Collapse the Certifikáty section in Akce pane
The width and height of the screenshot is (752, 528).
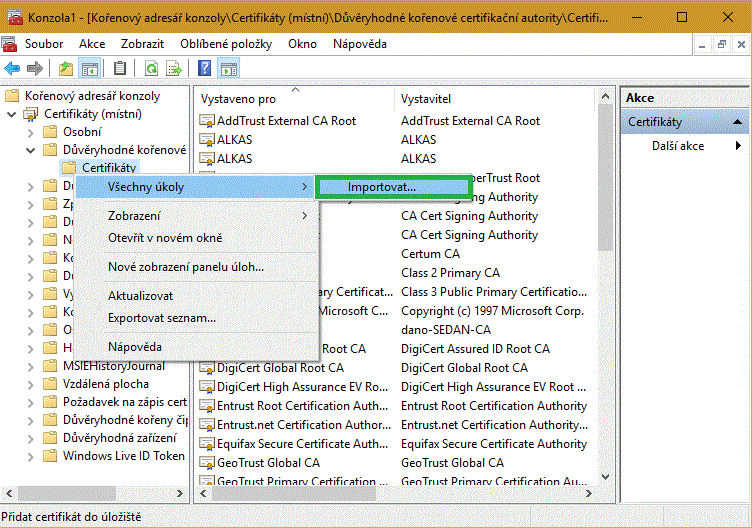[738, 122]
